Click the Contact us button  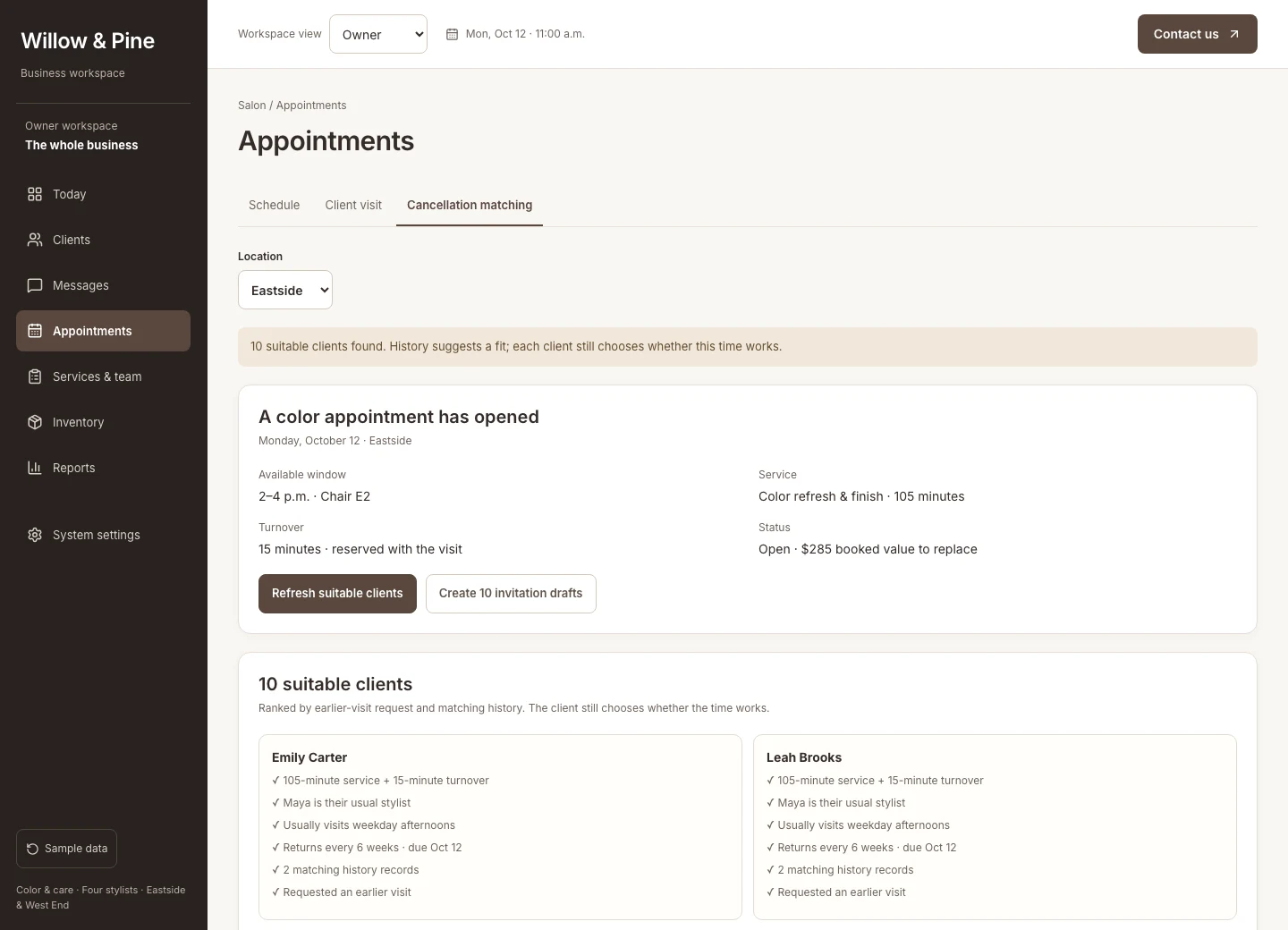tap(1197, 34)
